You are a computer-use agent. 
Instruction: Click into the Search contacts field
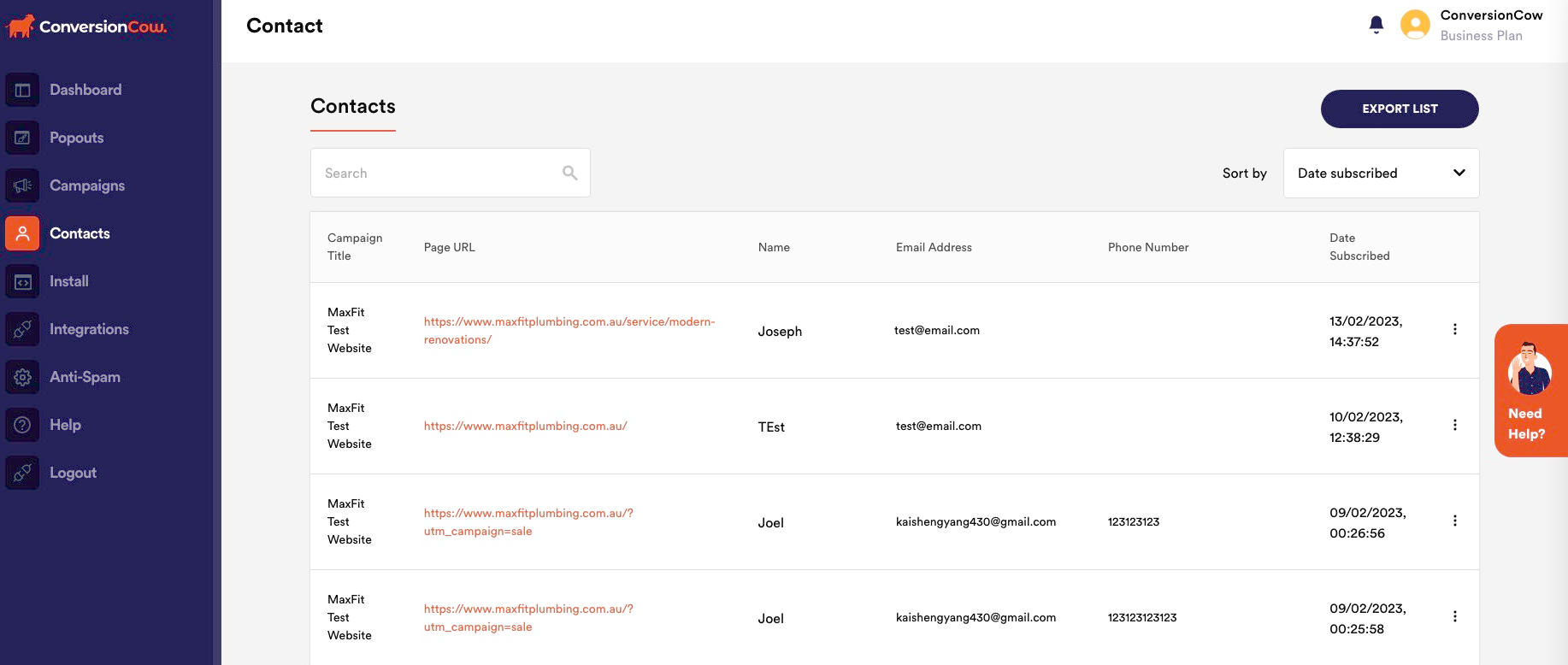451,173
